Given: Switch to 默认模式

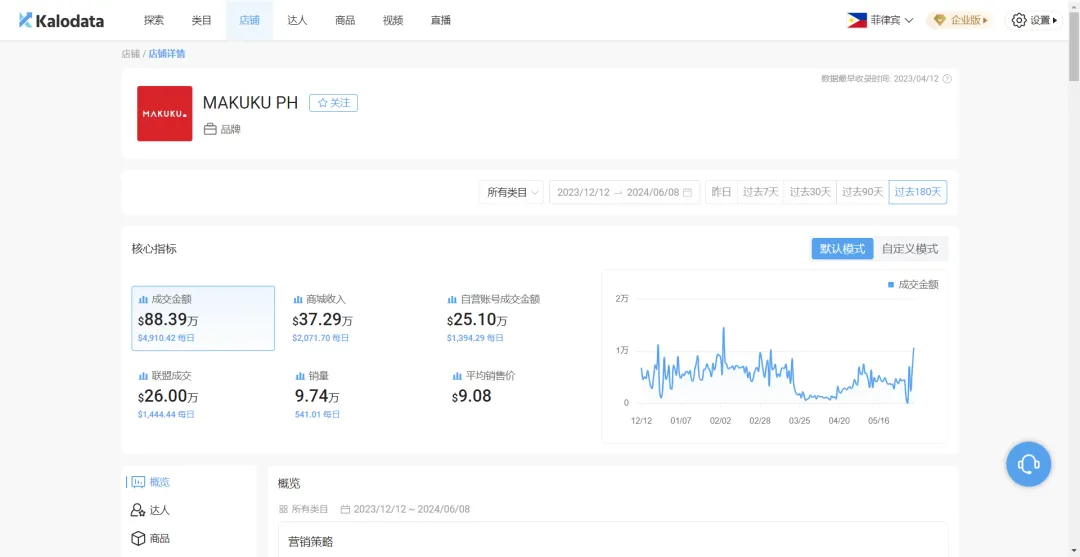Looking at the screenshot, I should [x=842, y=249].
